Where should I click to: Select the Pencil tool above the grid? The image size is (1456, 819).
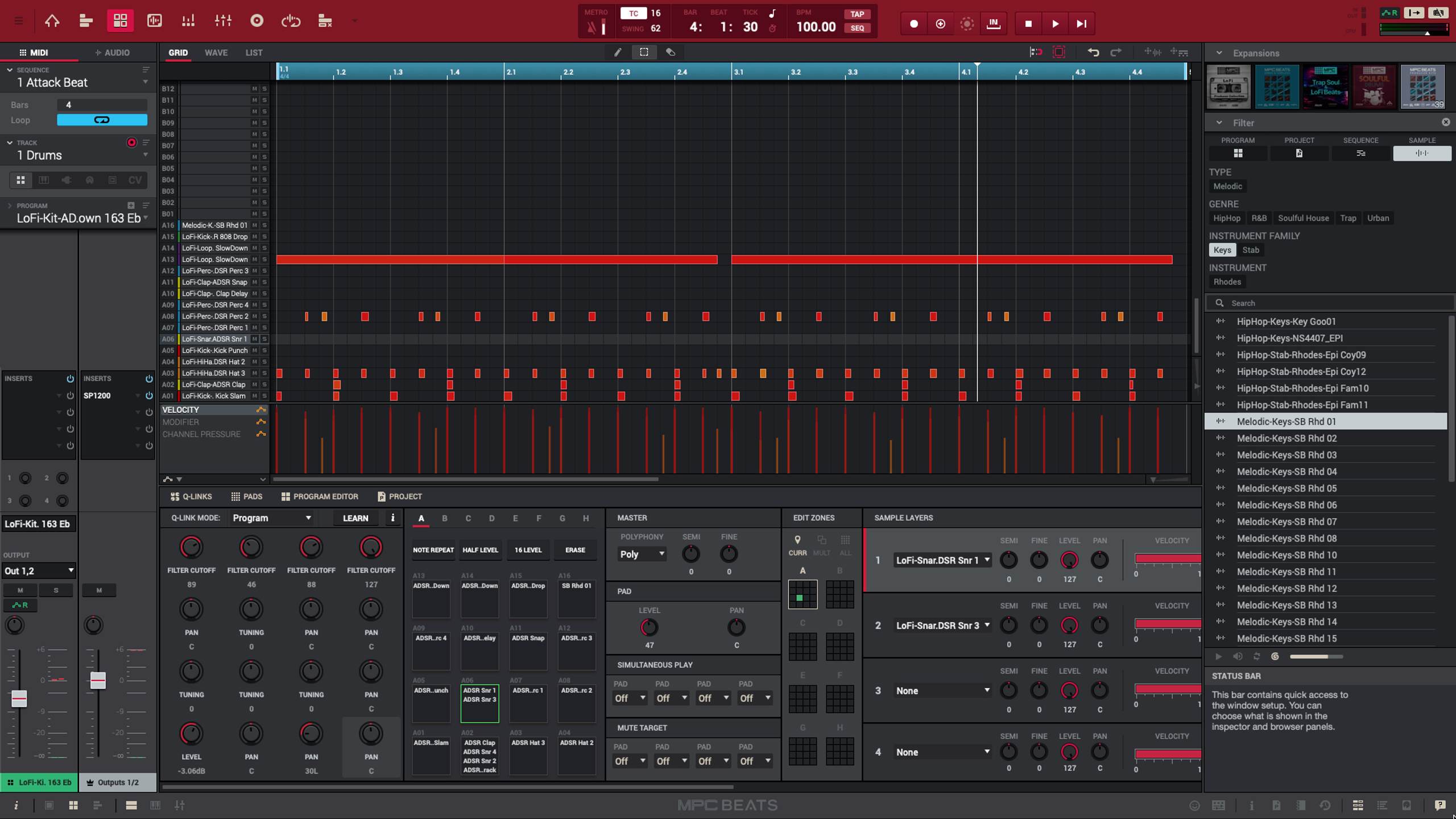[x=617, y=52]
